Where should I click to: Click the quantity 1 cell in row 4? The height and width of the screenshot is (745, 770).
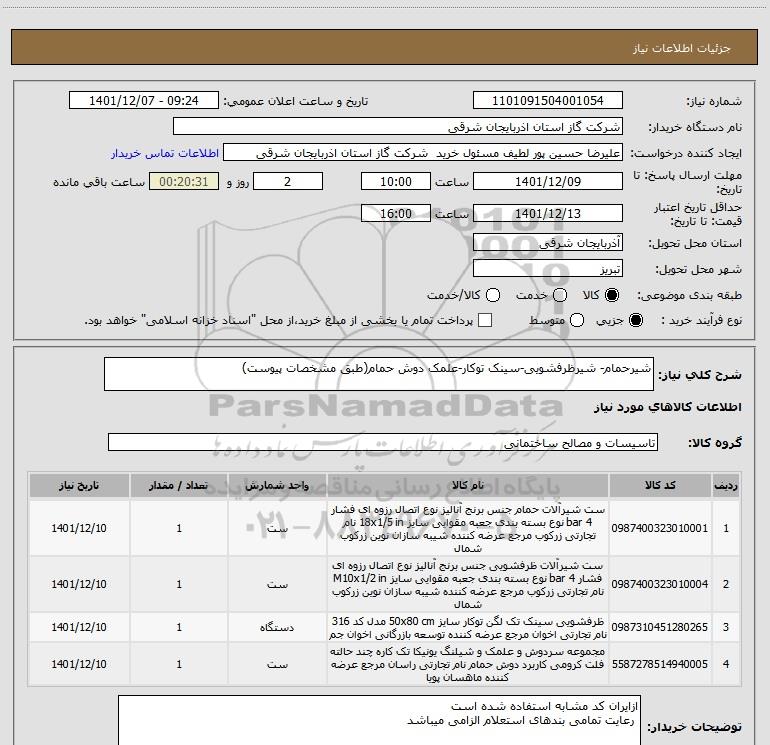[179, 664]
